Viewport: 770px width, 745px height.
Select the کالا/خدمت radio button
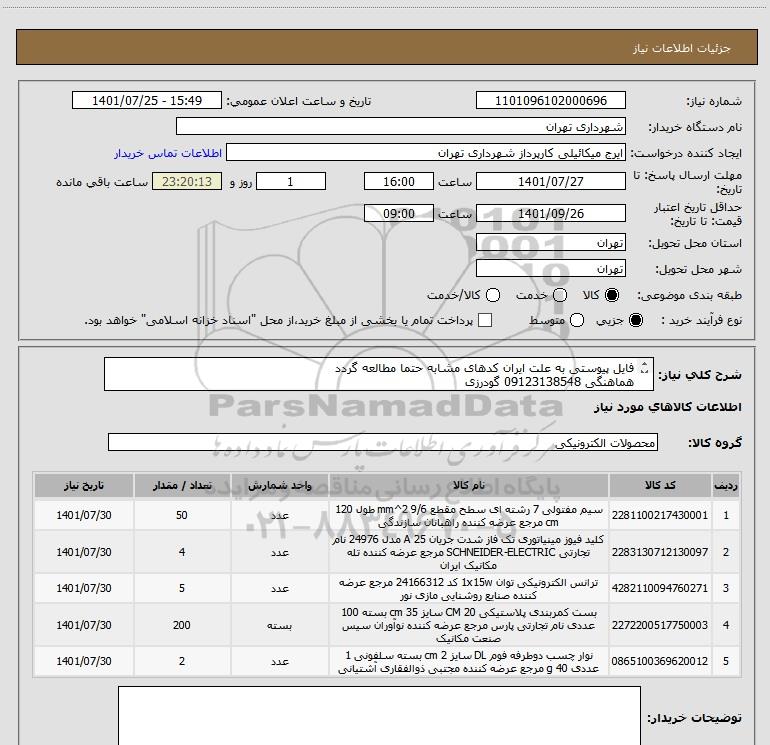(x=493, y=295)
